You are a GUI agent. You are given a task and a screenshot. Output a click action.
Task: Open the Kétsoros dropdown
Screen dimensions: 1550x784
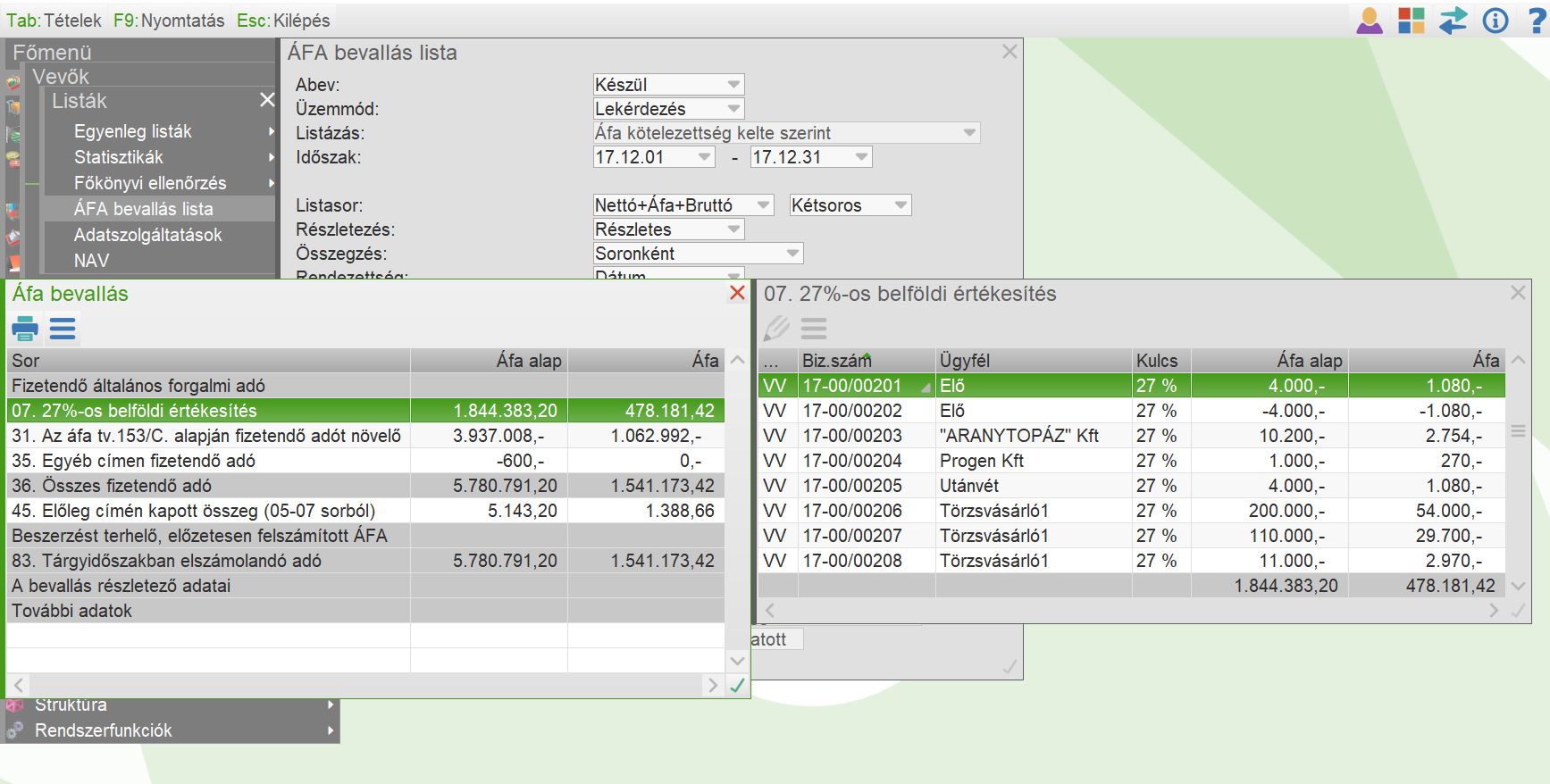pos(850,205)
